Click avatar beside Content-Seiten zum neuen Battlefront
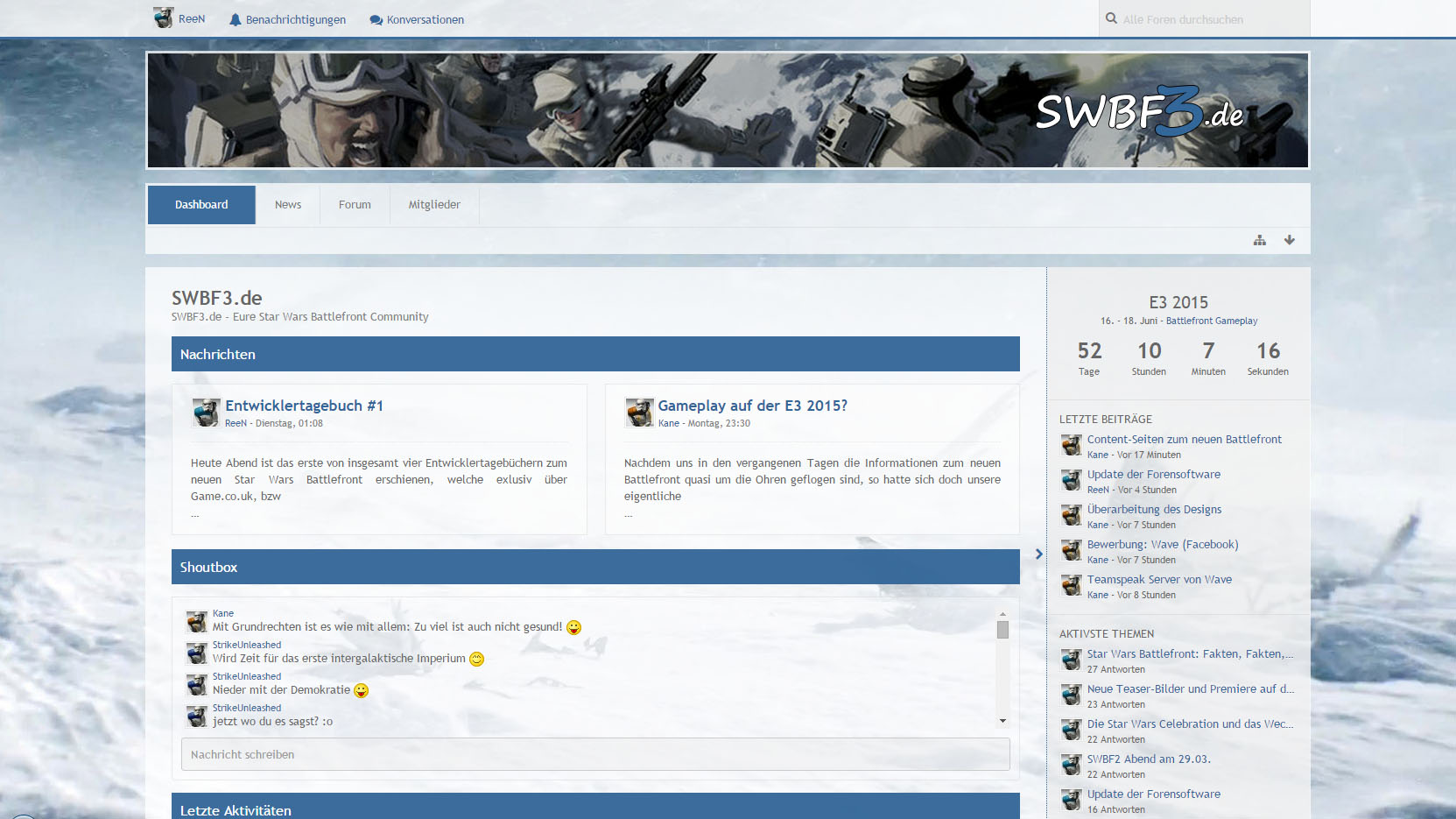1456x819 pixels. (1071, 446)
